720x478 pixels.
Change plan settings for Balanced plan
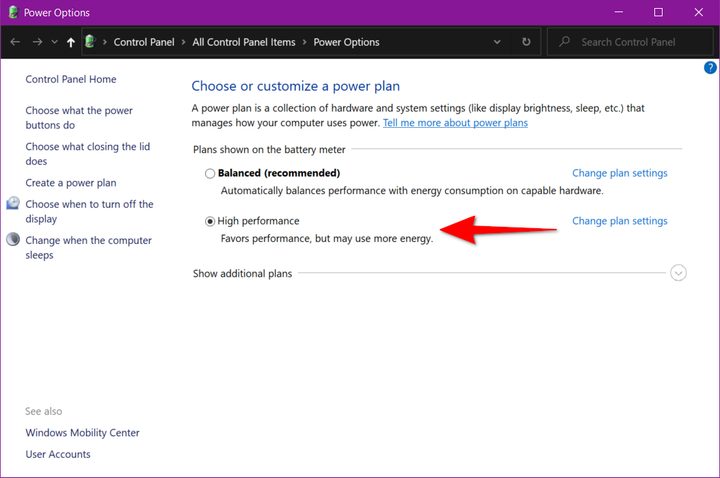click(x=619, y=173)
